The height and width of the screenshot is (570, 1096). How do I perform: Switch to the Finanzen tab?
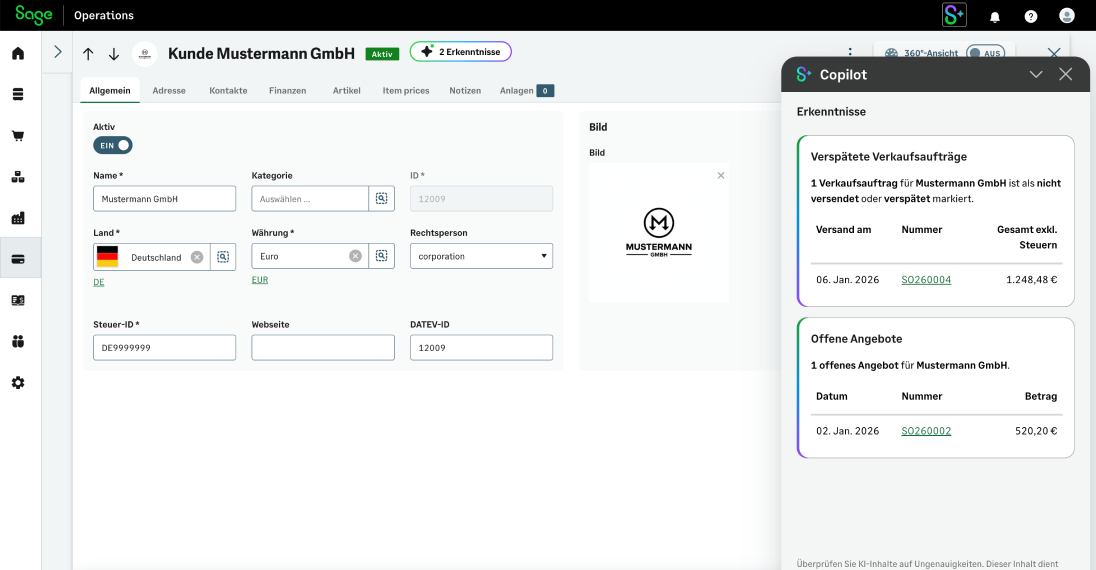(x=287, y=90)
